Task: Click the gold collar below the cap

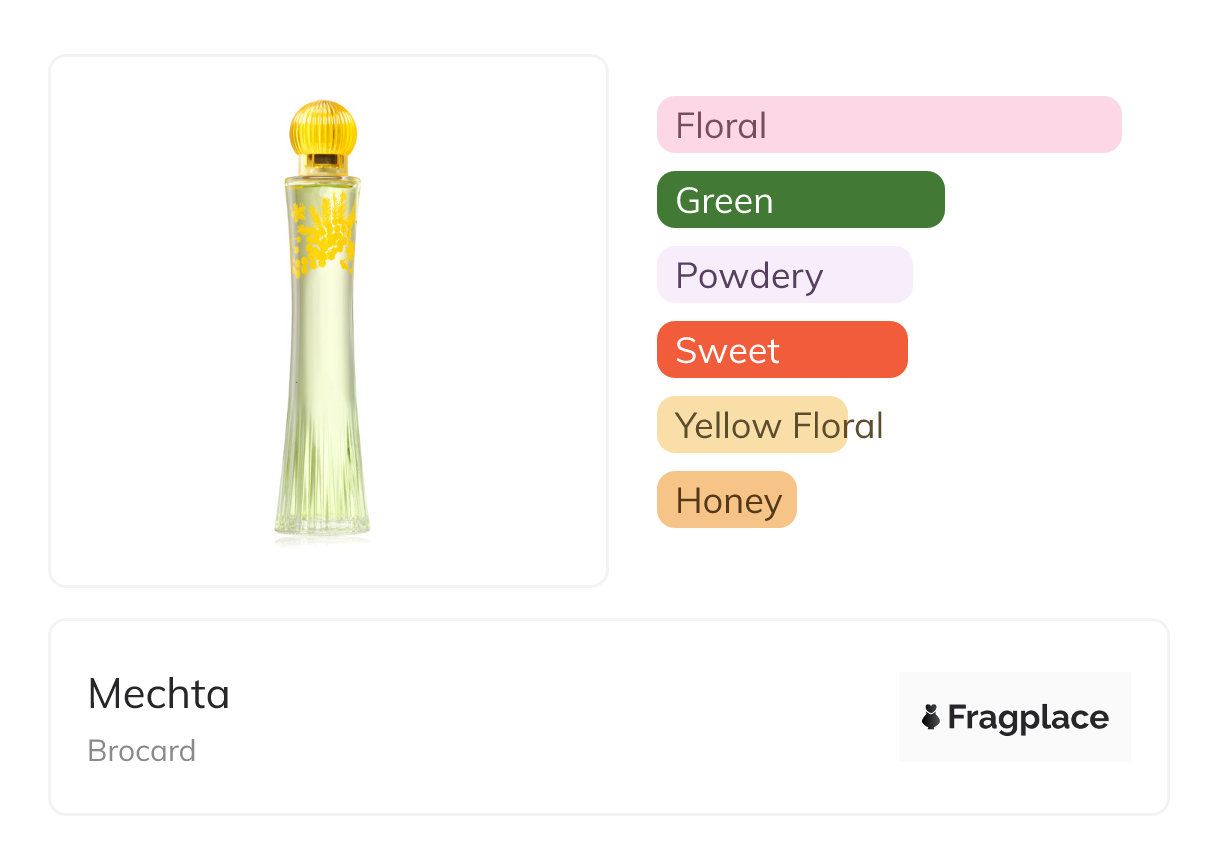Action: (322, 163)
